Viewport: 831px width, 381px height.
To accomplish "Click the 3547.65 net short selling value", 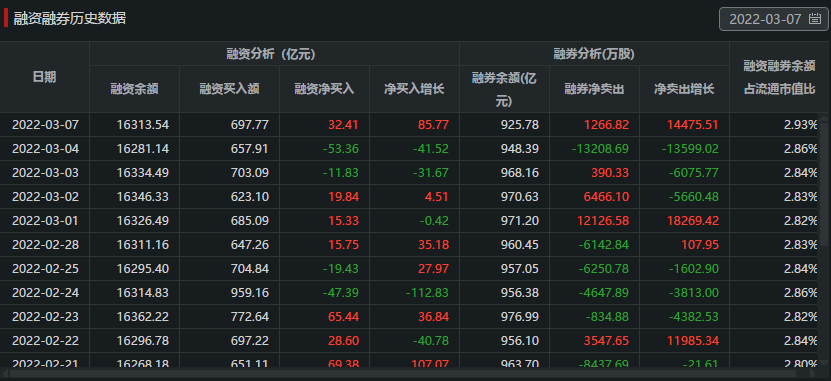I will 606,341.
